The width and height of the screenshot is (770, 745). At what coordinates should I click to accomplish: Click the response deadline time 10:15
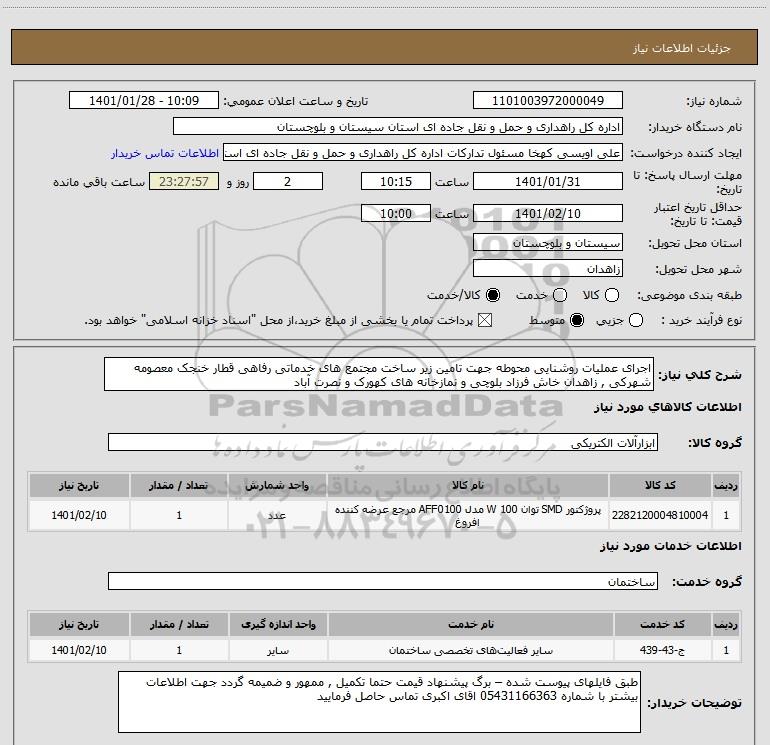click(x=396, y=181)
